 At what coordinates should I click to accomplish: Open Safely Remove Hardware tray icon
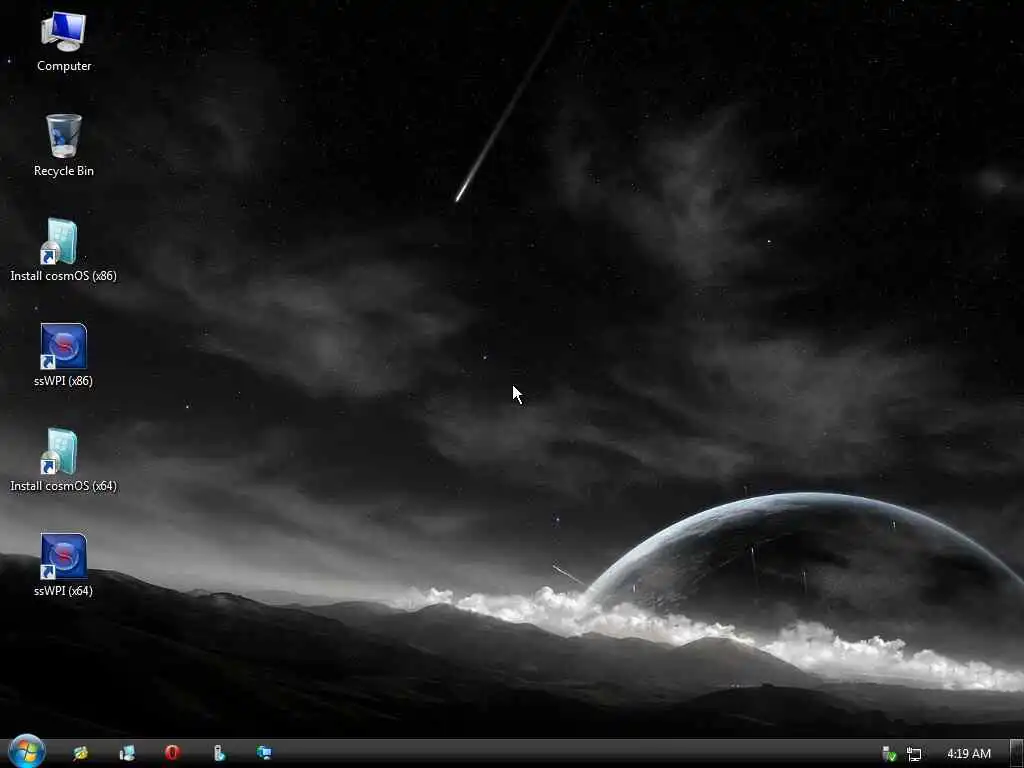coord(889,754)
